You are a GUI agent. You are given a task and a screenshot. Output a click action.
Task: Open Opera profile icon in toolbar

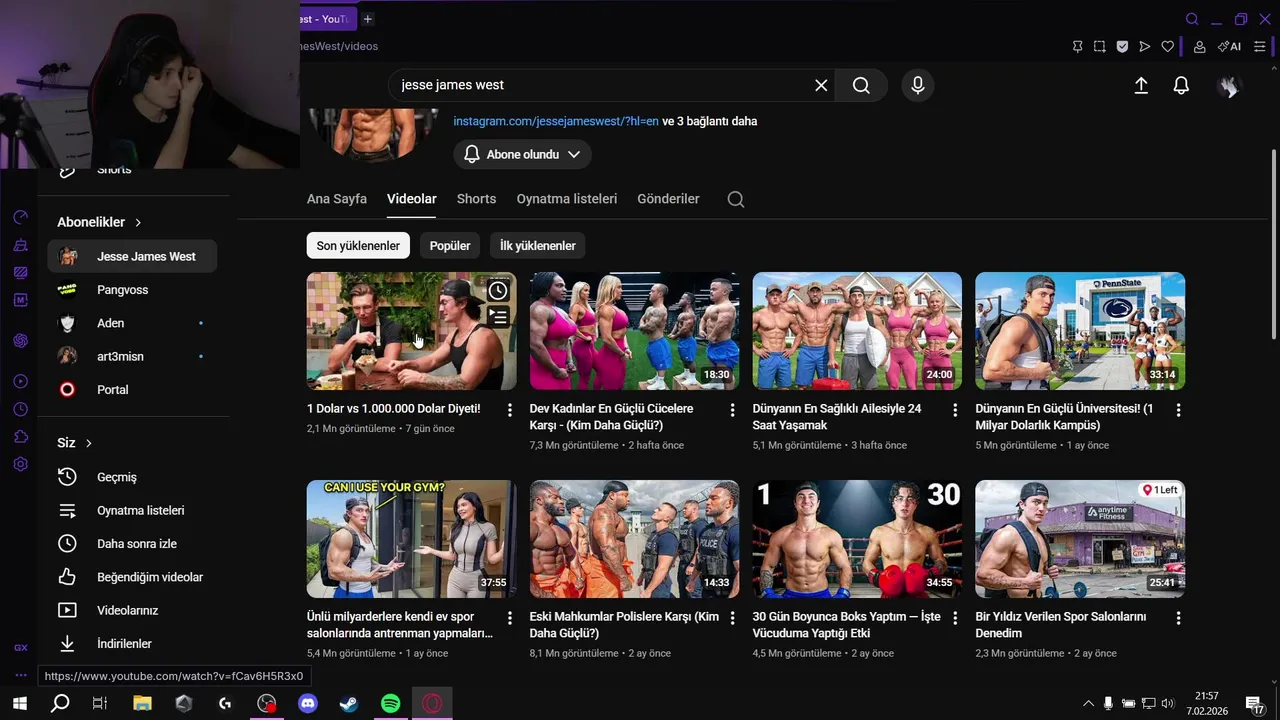pos(1199,46)
